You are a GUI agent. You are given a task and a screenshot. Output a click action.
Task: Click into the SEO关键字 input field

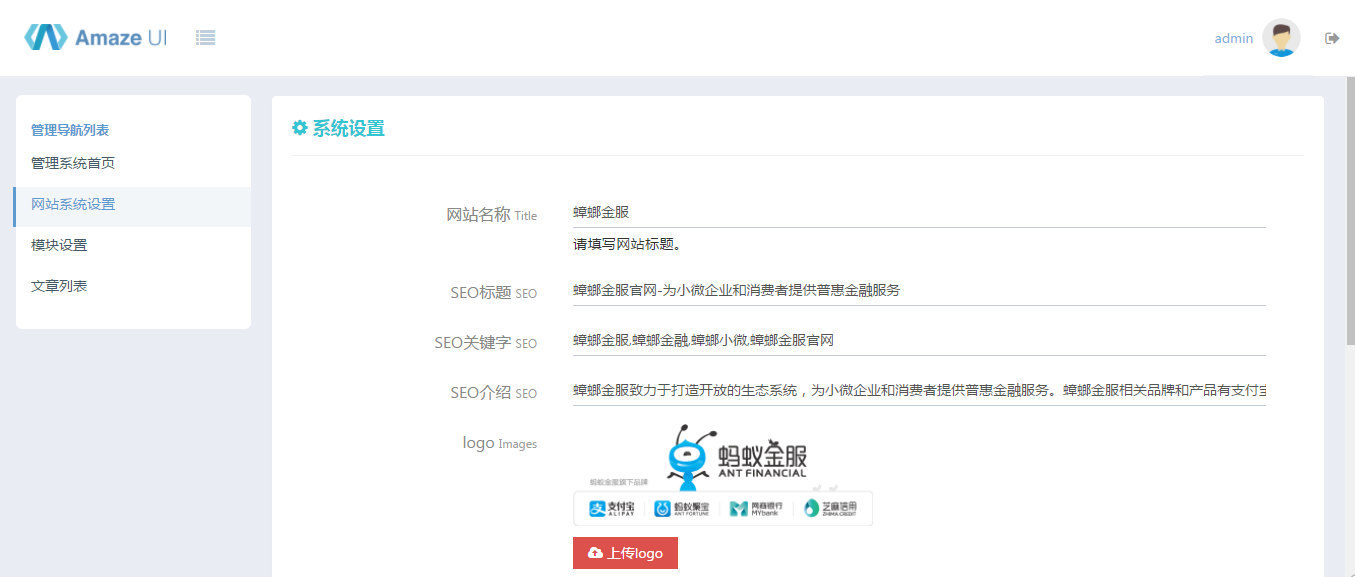(919, 340)
